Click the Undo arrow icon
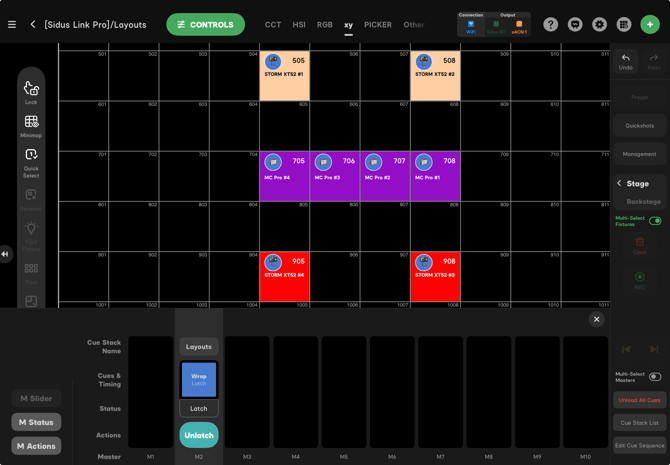Image resolution: width=670 pixels, height=465 pixels. click(625, 61)
